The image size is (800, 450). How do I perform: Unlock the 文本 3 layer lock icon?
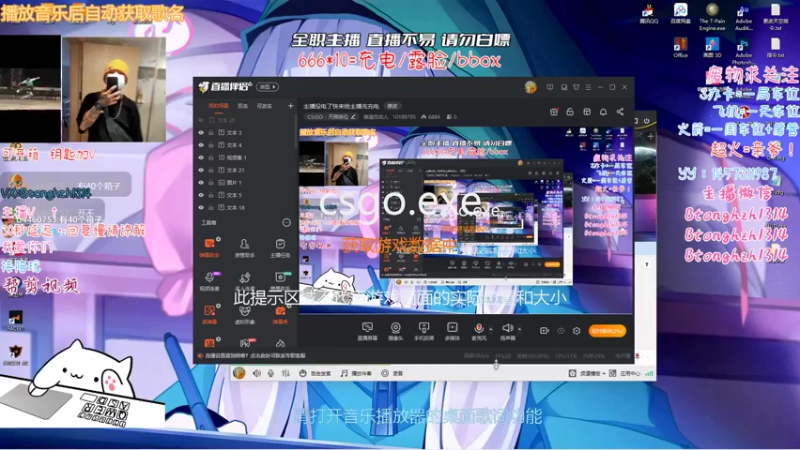[x=211, y=133]
